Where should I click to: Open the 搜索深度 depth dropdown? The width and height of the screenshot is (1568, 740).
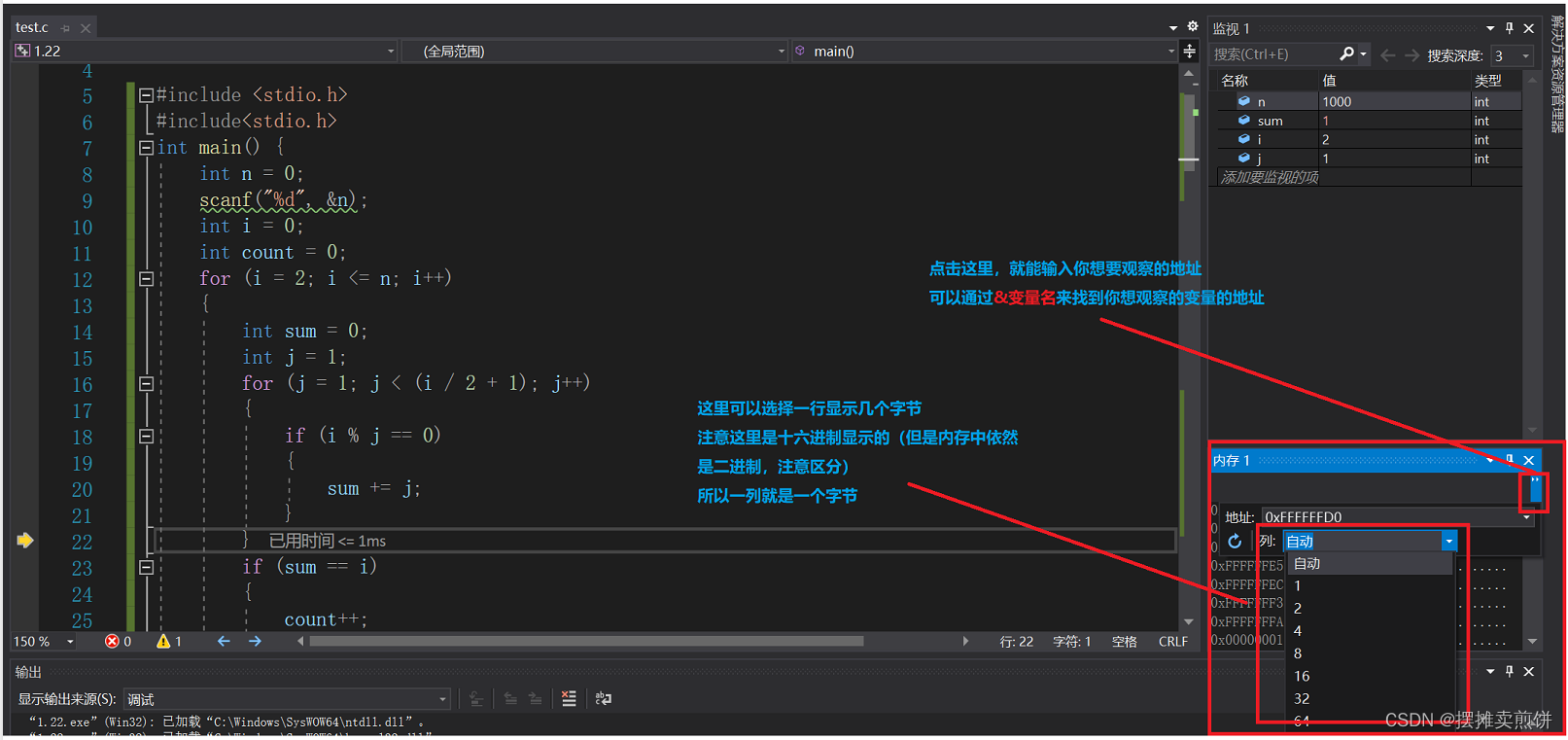(x=1513, y=55)
